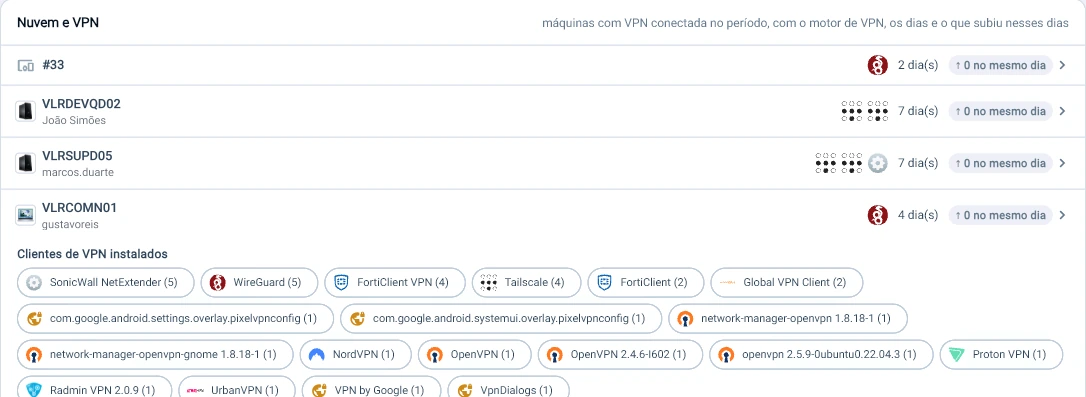
Task: Click '4 dia(s)' in the VLRCOMN01 row
Action: tap(918, 215)
